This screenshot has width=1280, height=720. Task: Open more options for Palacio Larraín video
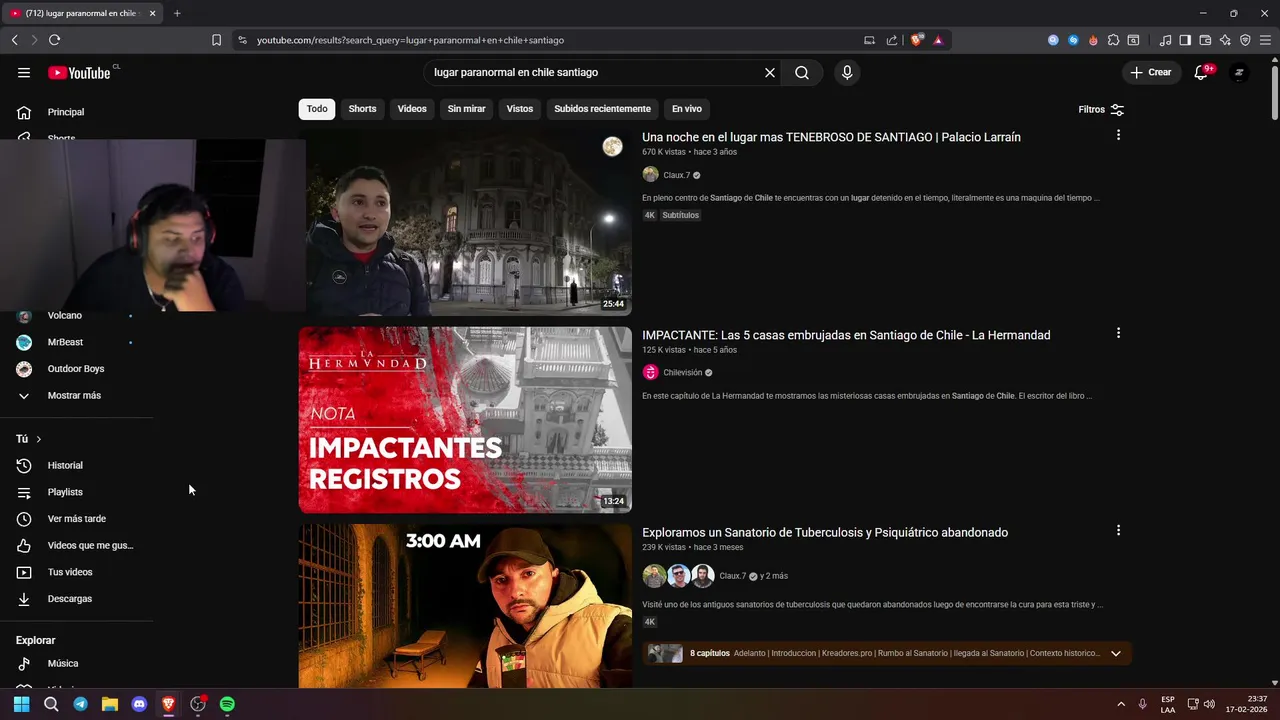tap(1118, 135)
